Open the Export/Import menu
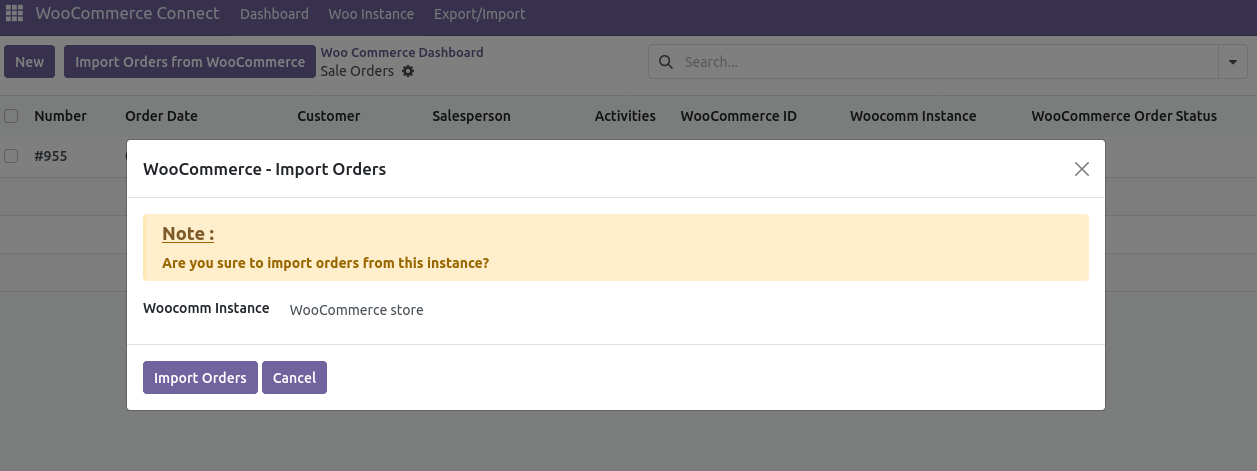The width and height of the screenshot is (1257, 471). point(479,14)
